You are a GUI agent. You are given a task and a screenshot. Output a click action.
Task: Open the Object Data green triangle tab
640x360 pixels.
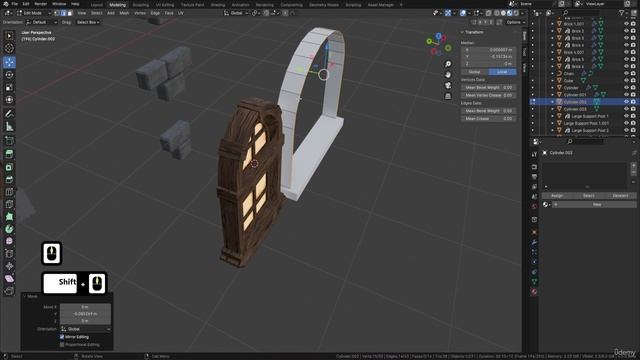coord(534,282)
